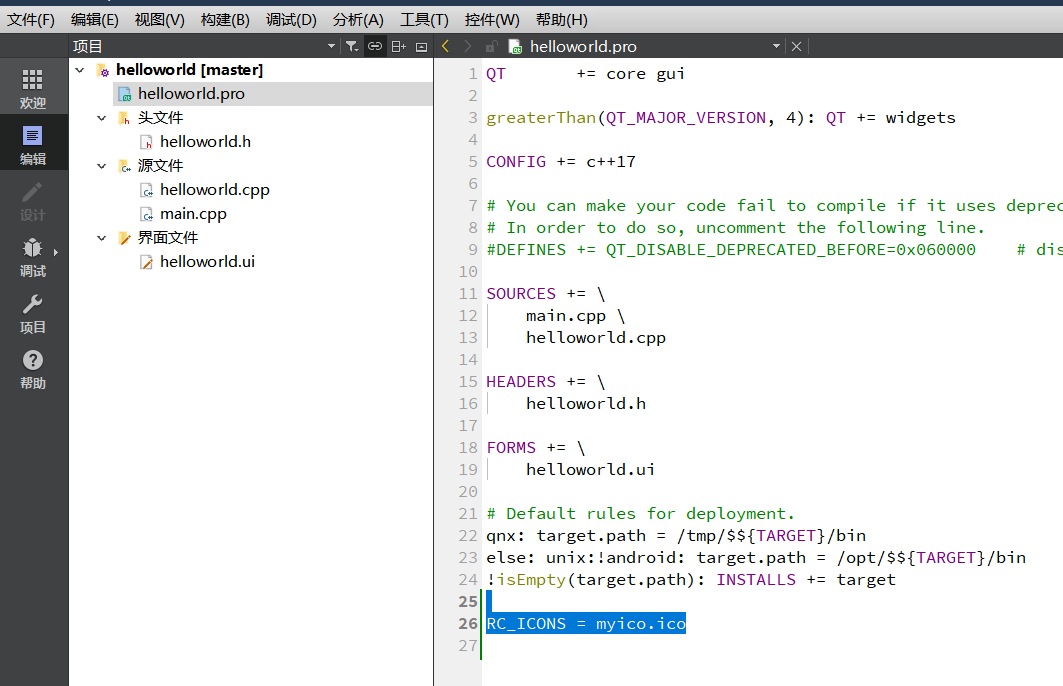Collapse the 头文件 headers folder
The height and width of the screenshot is (686, 1063).
[102, 118]
